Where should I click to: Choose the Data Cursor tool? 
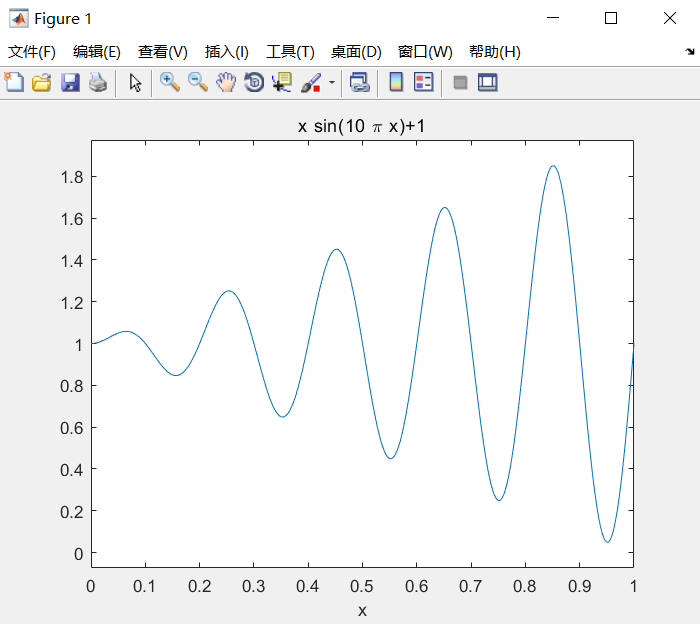point(282,83)
